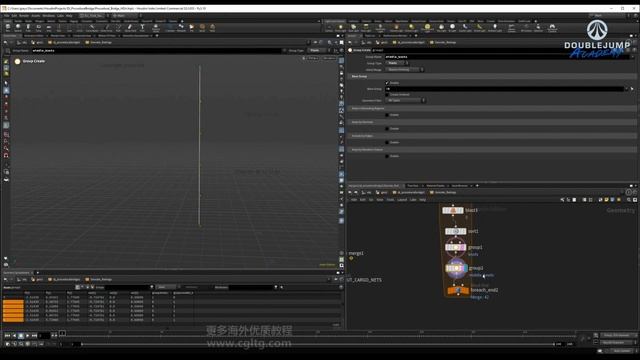Viewport: 640px width, 360px height.
Task: Click the frame range slider bar
Action: point(317,344)
